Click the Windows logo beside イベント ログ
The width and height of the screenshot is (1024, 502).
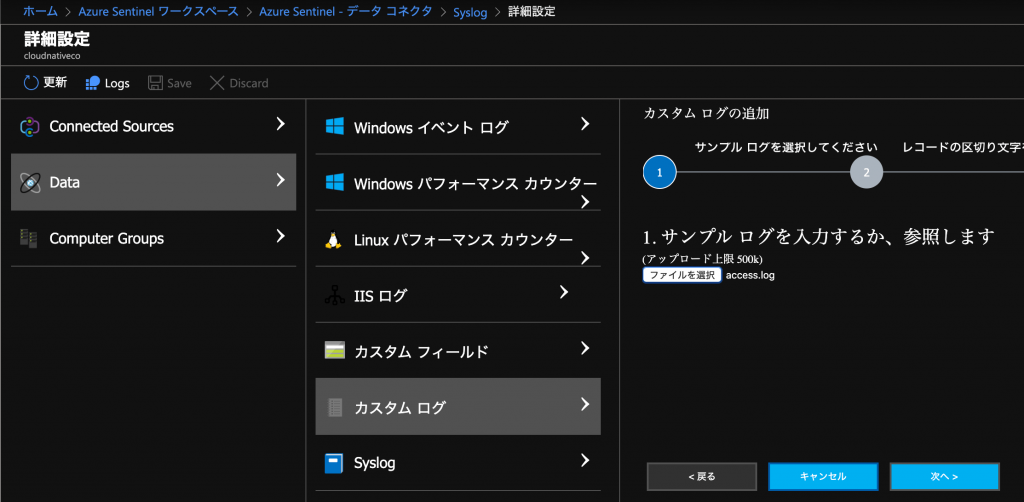[334, 127]
